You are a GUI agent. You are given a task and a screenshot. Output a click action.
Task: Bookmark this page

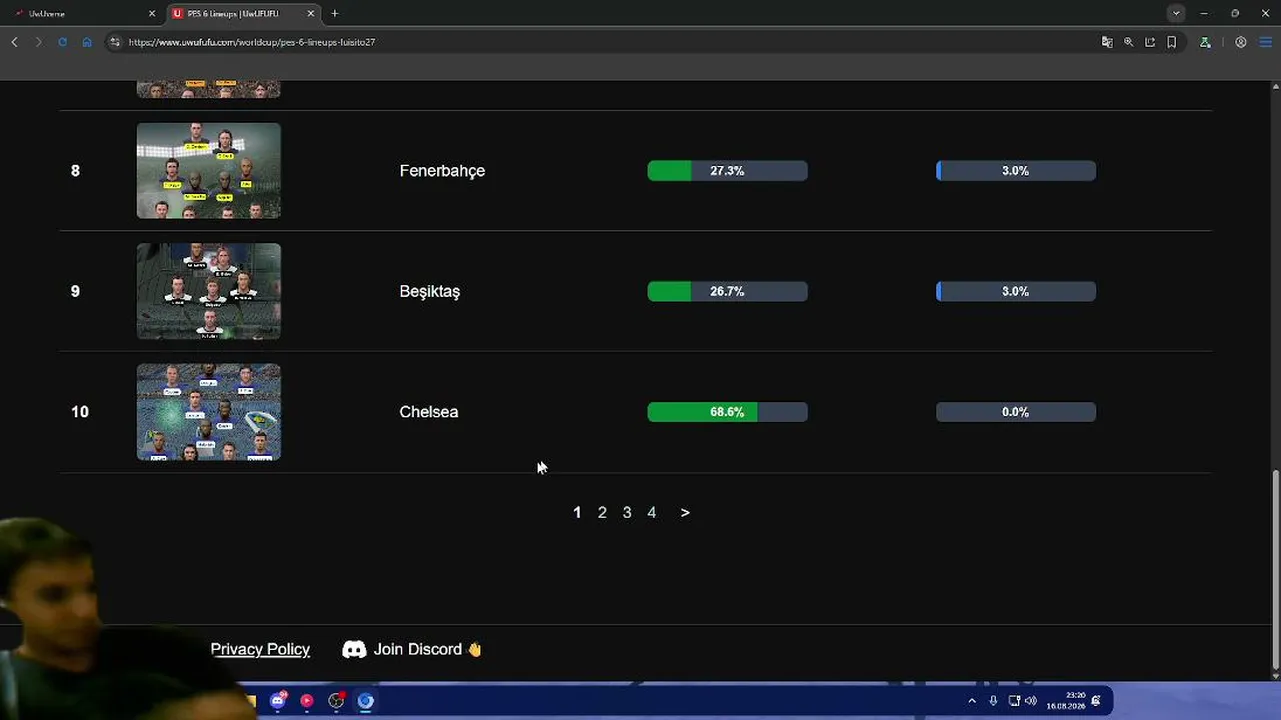click(1172, 42)
